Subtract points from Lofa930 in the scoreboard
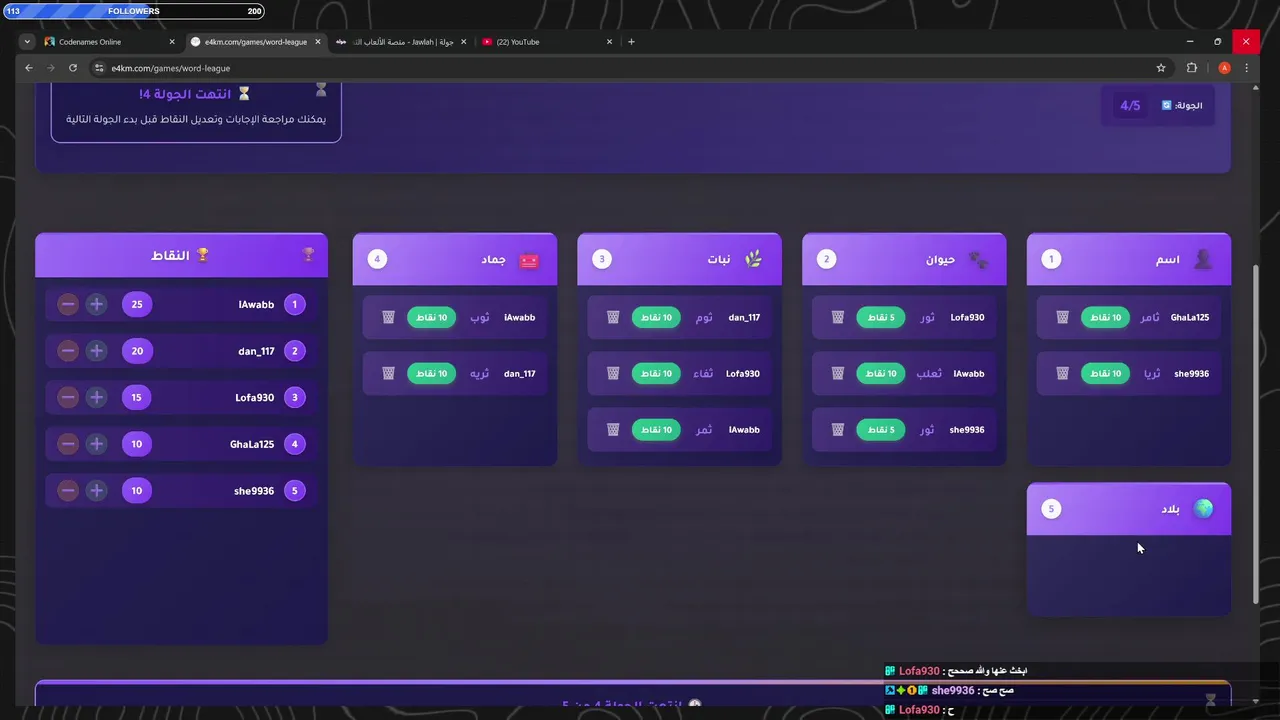This screenshot has width=1280, height=720. click(x=68, y=397)
